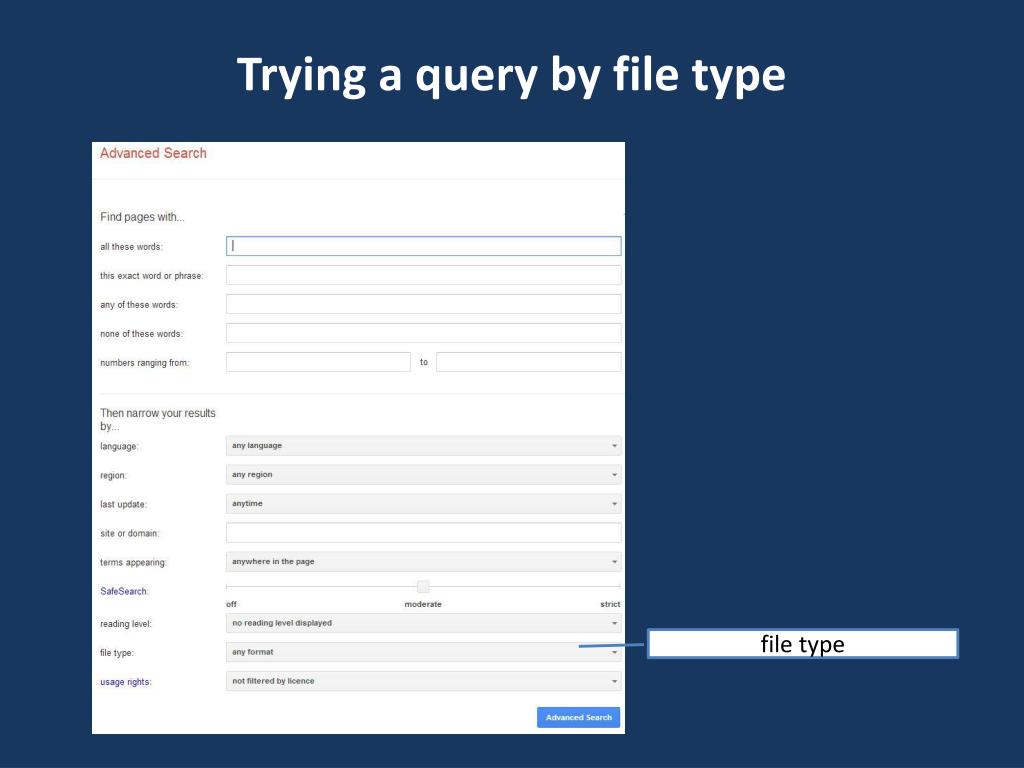The image size is (1024, 768).
Task: Click the 'Find pages with...' heading
Action: (x=142, y=217)
